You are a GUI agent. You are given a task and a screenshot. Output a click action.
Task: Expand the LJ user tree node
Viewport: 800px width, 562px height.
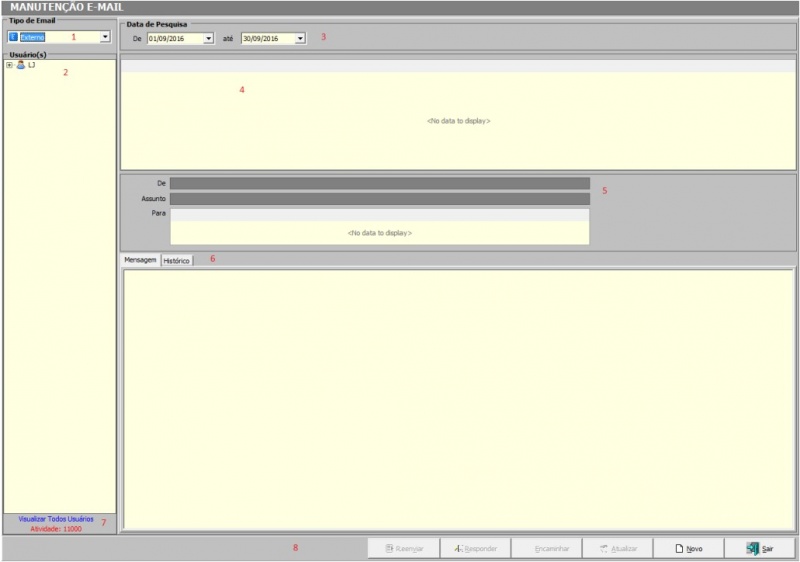pyautogui.click(x=9, y=65)
